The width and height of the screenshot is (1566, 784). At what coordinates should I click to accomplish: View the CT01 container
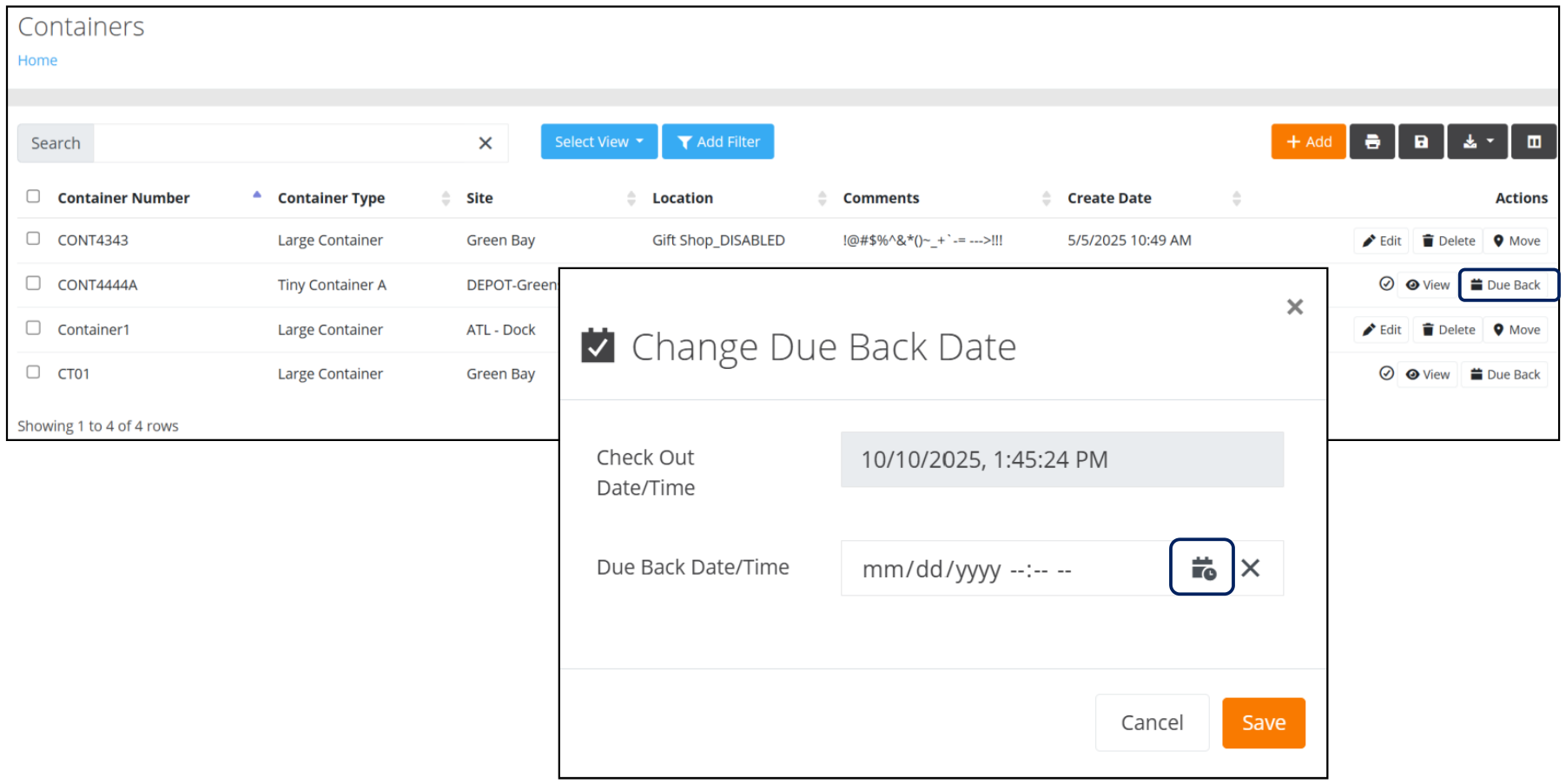(1428, 374)
